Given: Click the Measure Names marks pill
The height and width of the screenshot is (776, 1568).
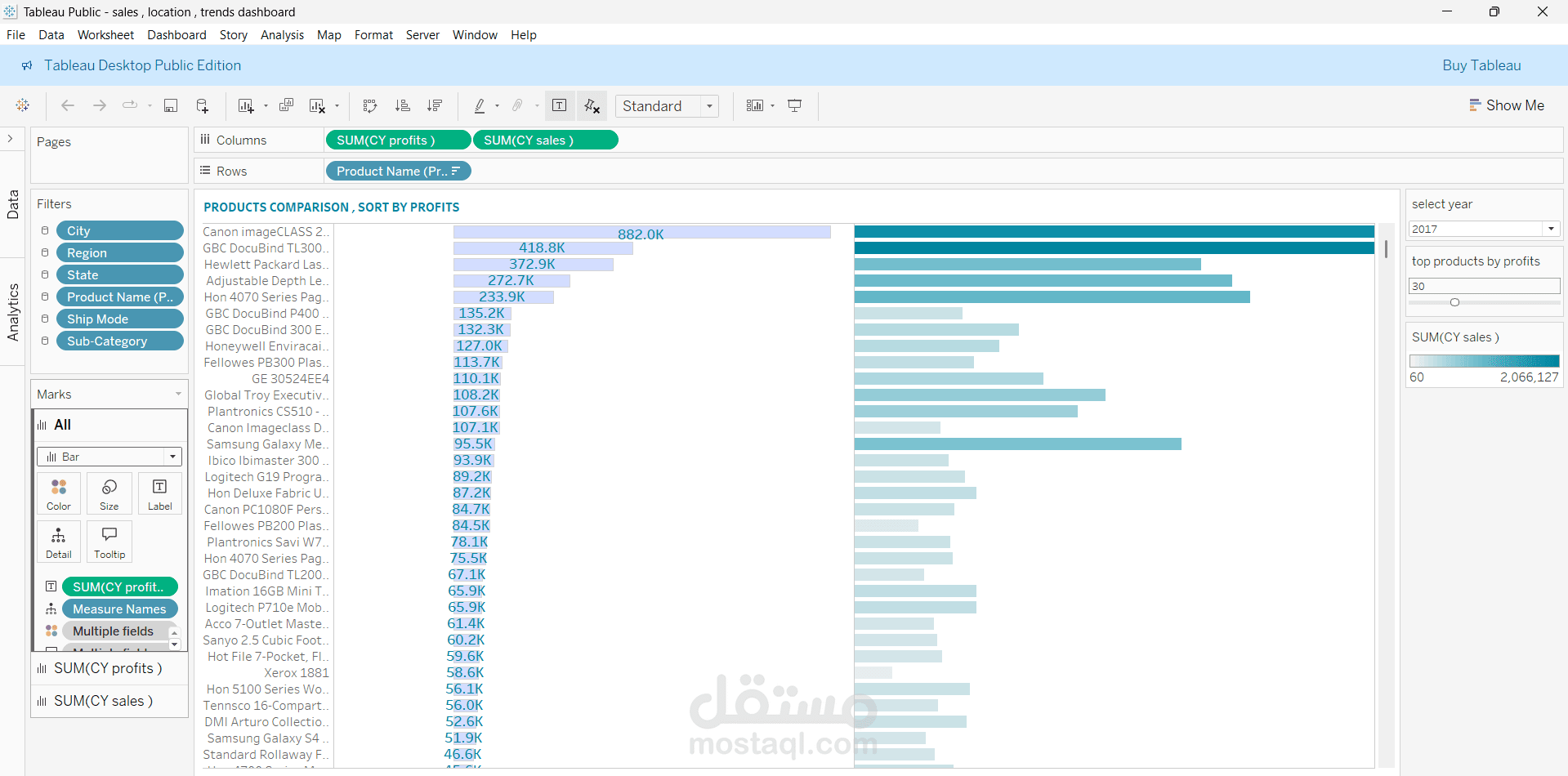Looking at the screenshot, I should pyautogui.click(x=119, y=609).
